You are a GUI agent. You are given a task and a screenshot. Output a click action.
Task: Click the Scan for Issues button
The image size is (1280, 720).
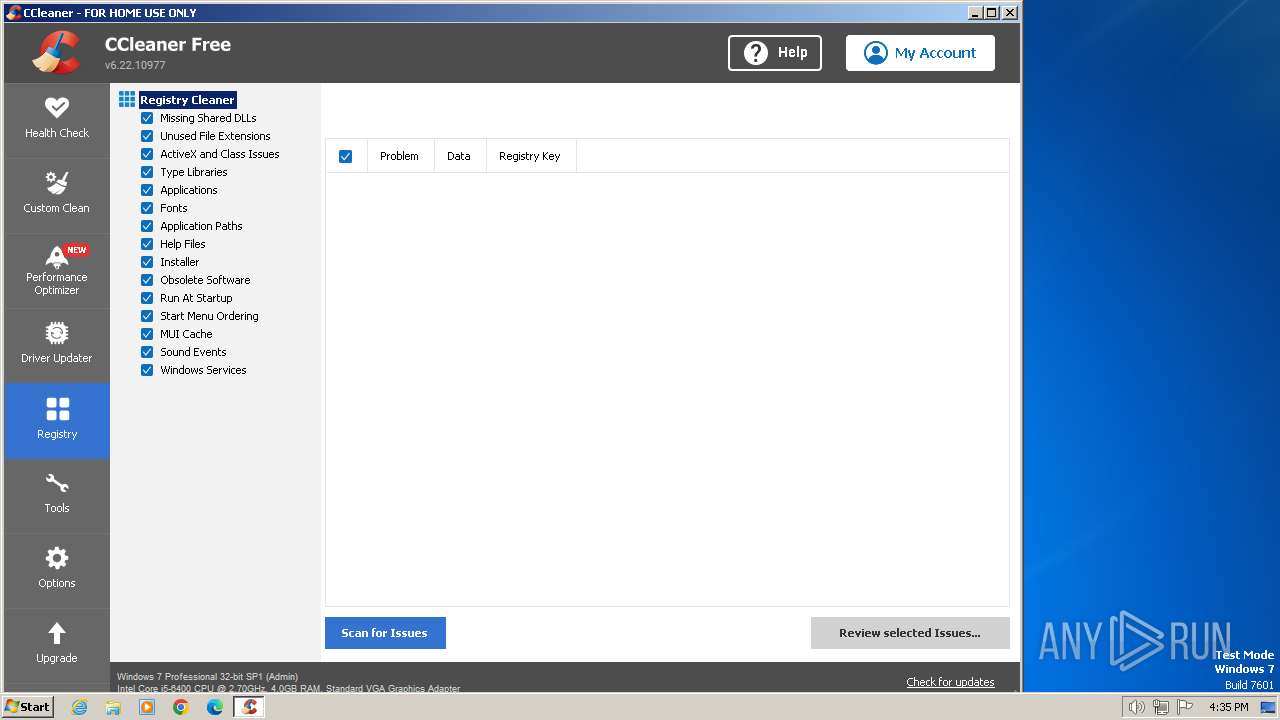pos(385,633)
